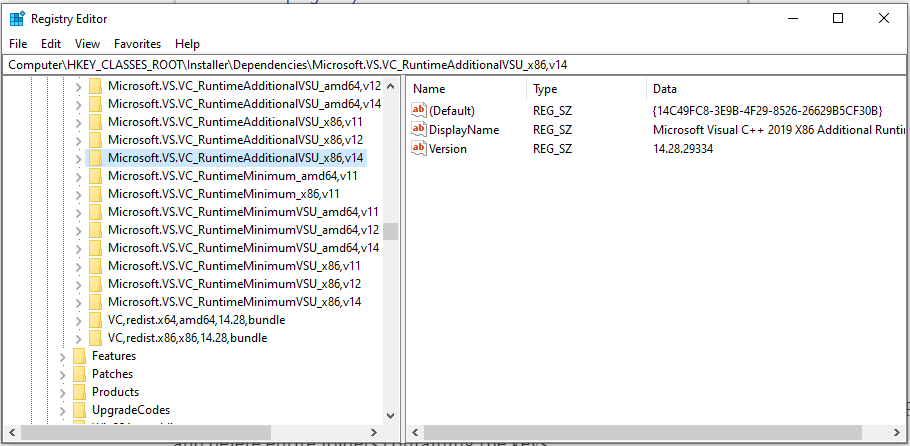The image size is (910, 446).
Task: Expand the selected RuntimeAdditionalVSU_x86,v14 key
Action: click(x=79, y=159)
